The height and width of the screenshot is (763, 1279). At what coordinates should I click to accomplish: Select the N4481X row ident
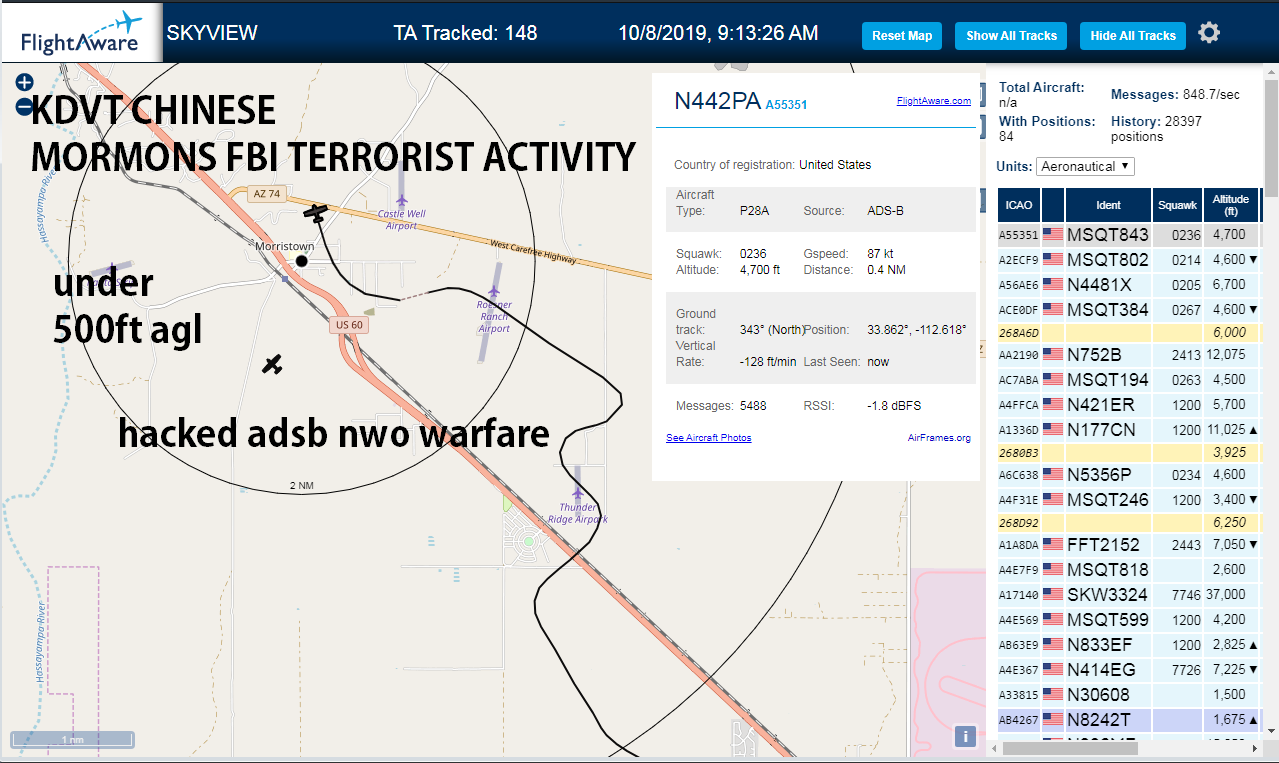[1101, 285]
